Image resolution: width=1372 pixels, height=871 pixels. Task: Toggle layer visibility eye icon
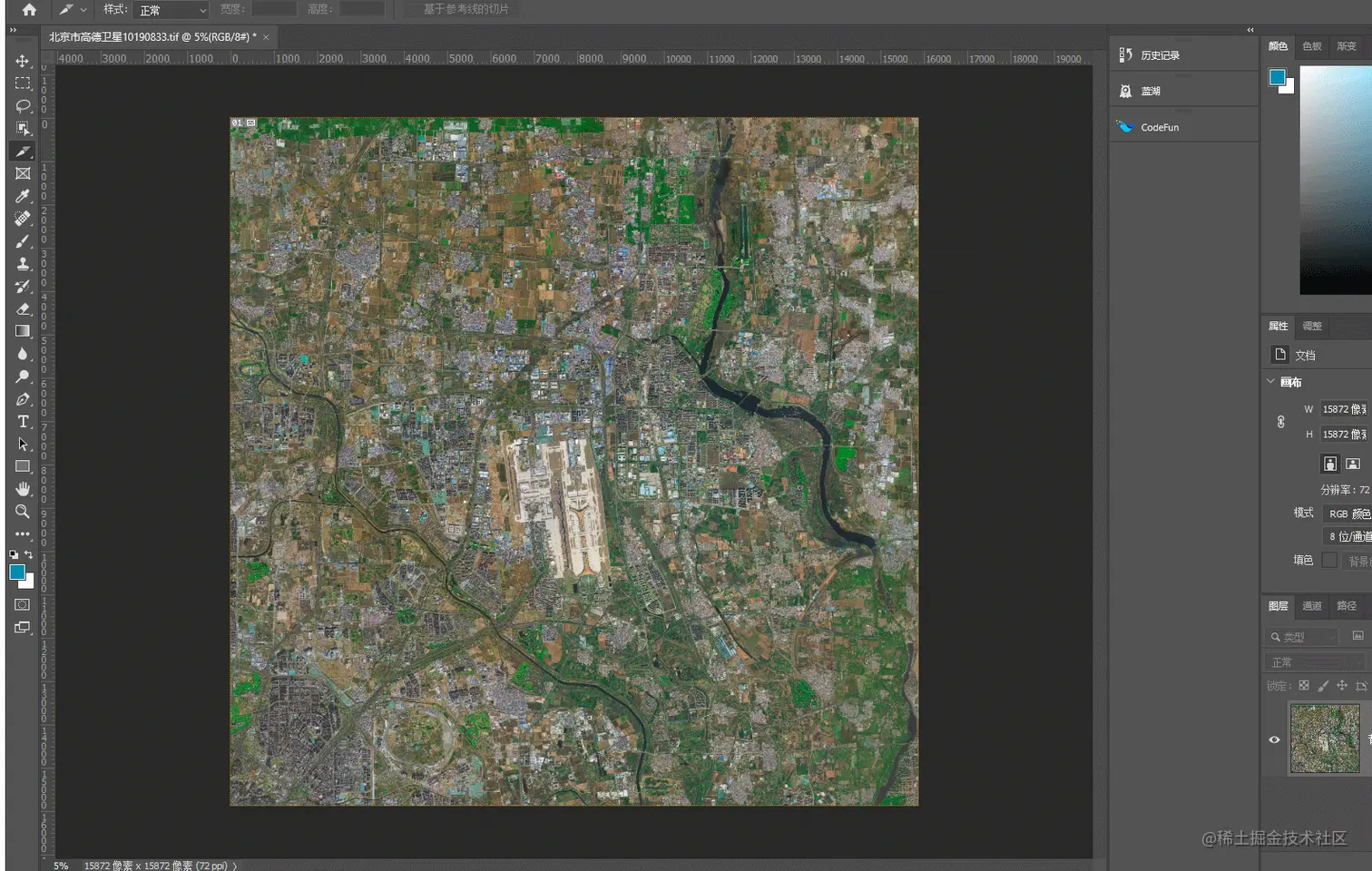coord(1274,739)
